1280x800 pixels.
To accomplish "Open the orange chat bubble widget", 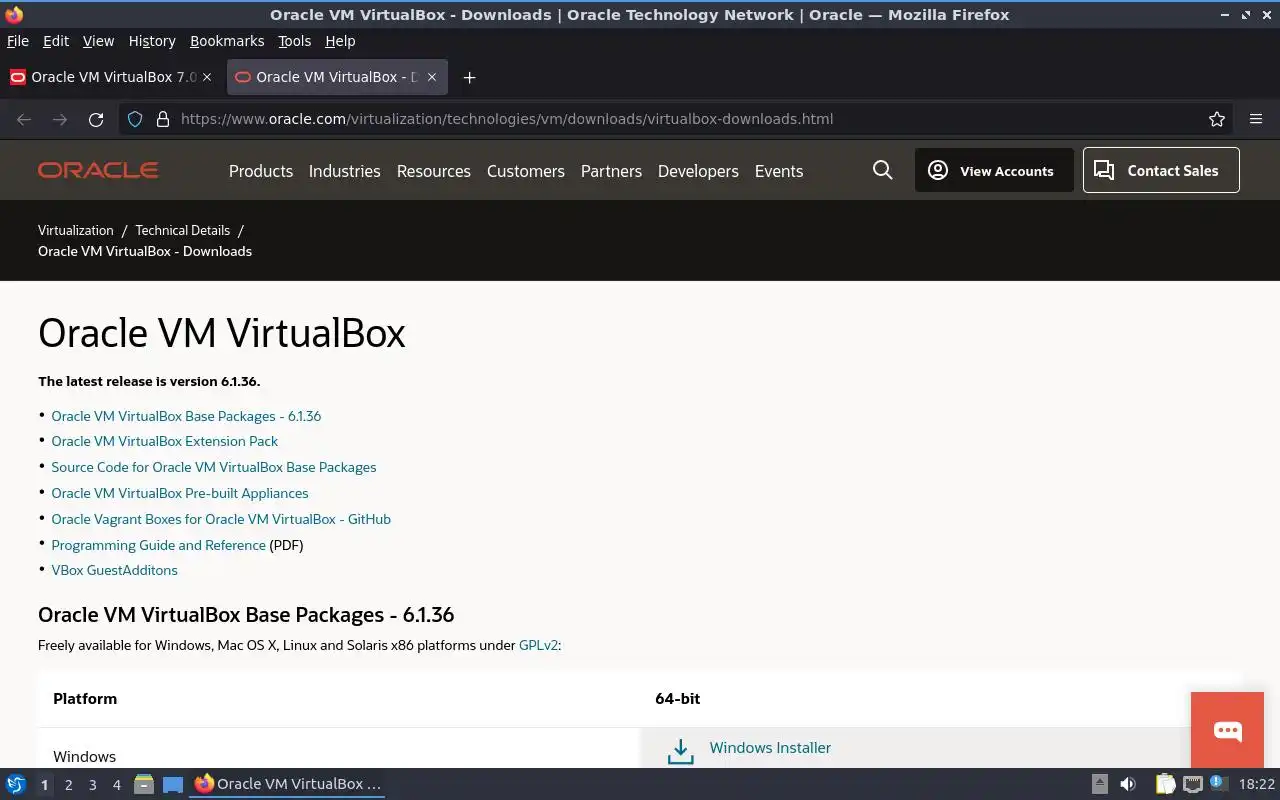I will tap(1227, 729).
